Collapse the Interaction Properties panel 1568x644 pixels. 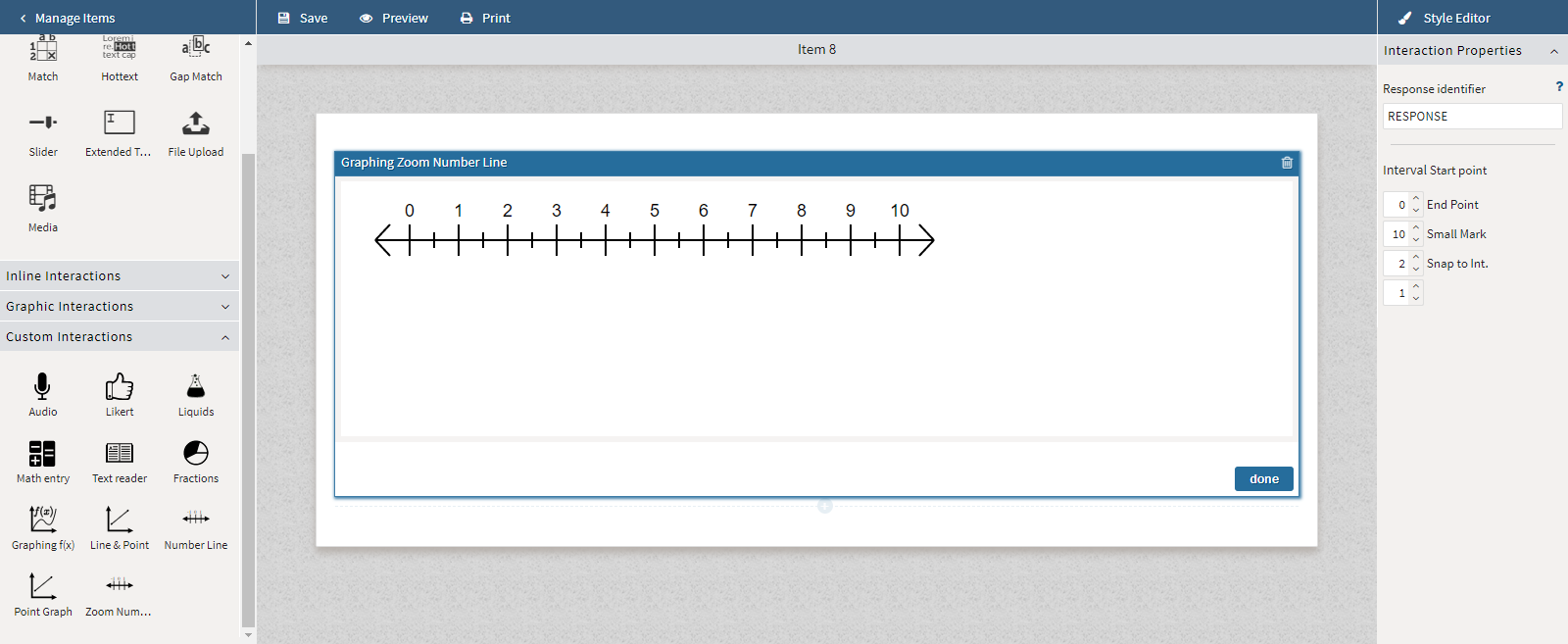point(1553,51)
